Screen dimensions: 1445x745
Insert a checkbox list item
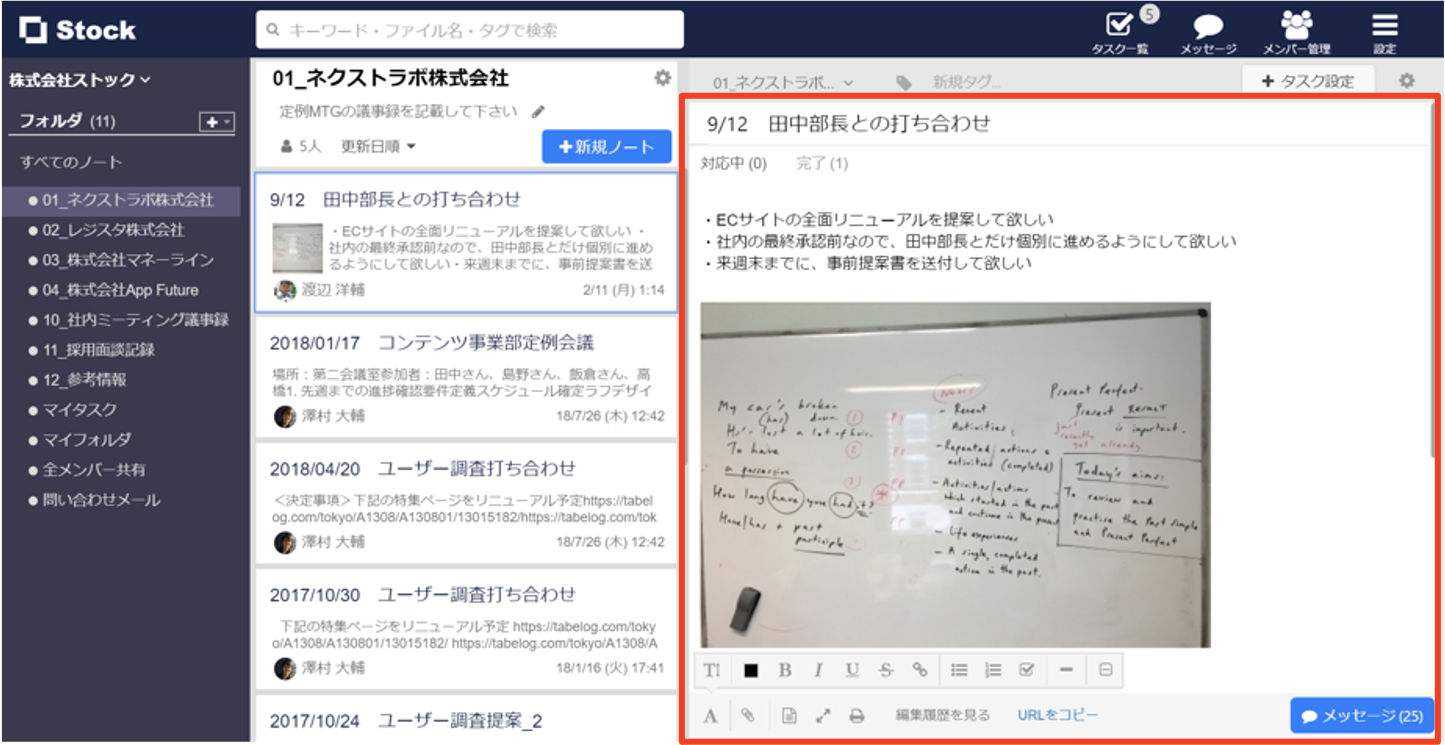point(1026,670)
